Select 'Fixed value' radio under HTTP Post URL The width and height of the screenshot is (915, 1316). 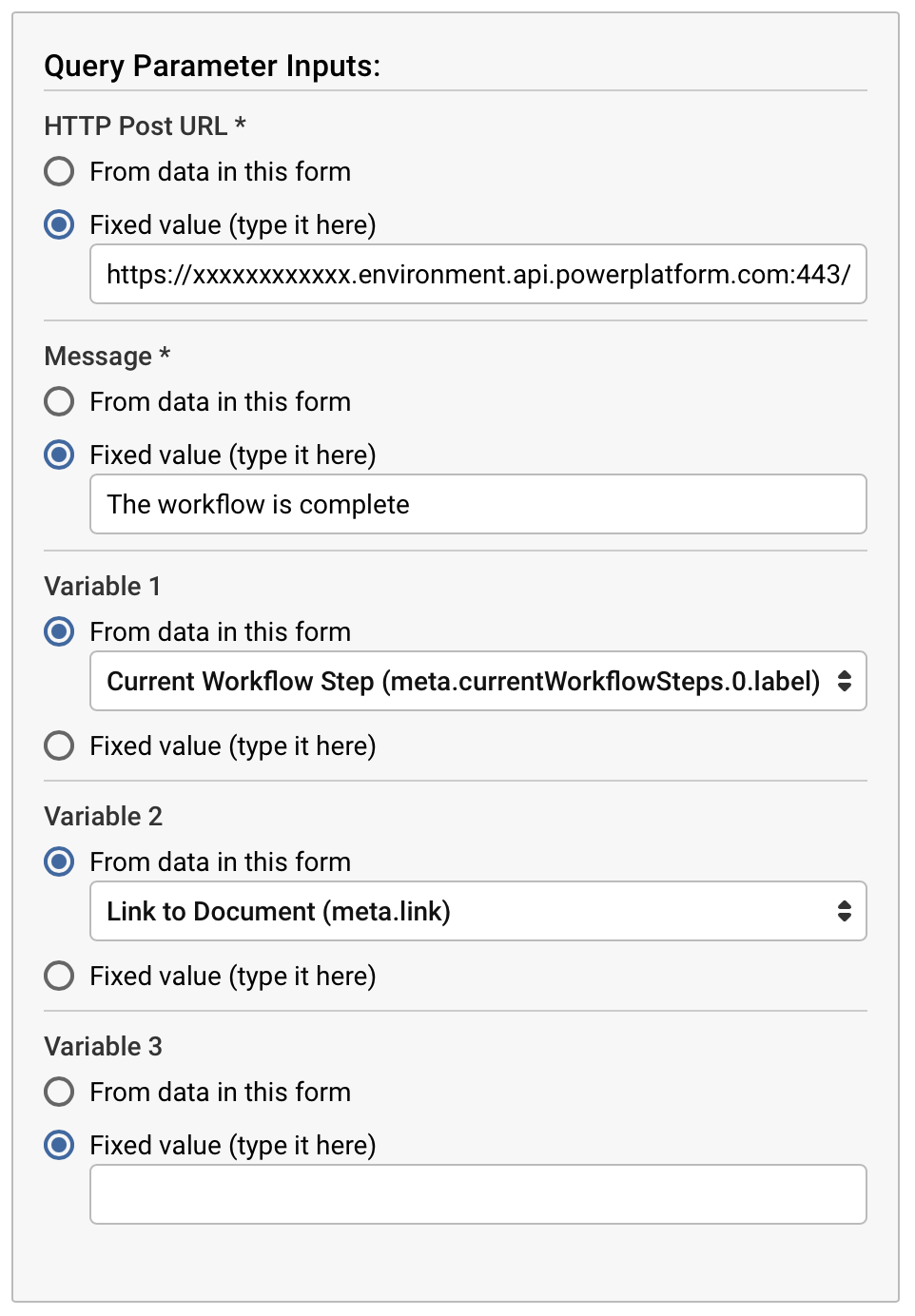click(59, 224)
